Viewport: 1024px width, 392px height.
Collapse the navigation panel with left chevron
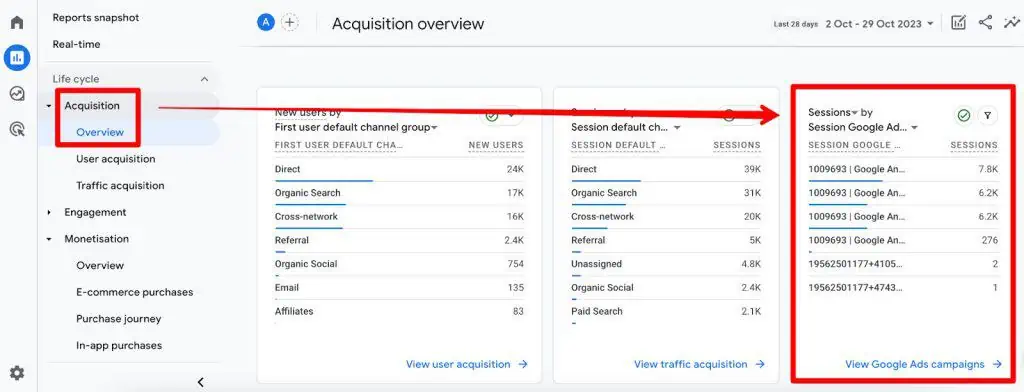[x=200, y=382]
